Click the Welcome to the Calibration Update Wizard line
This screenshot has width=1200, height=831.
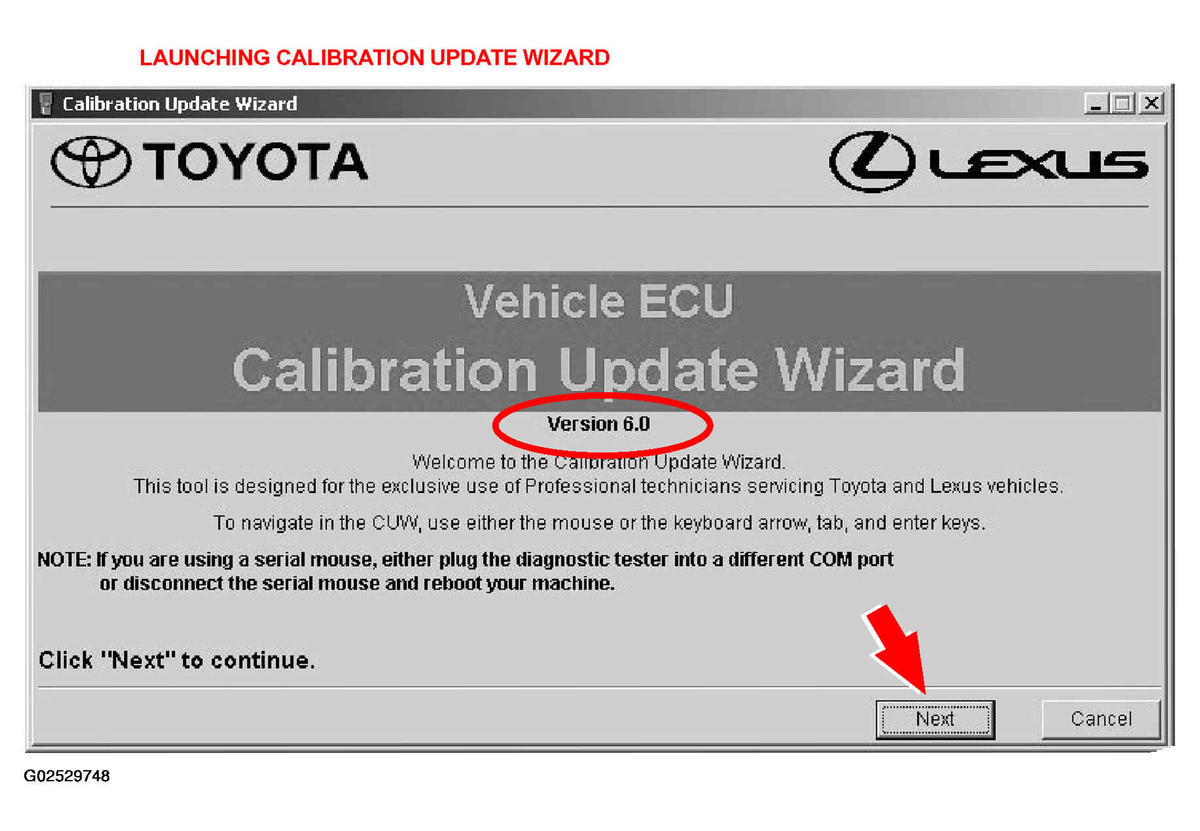click(599, 463)
